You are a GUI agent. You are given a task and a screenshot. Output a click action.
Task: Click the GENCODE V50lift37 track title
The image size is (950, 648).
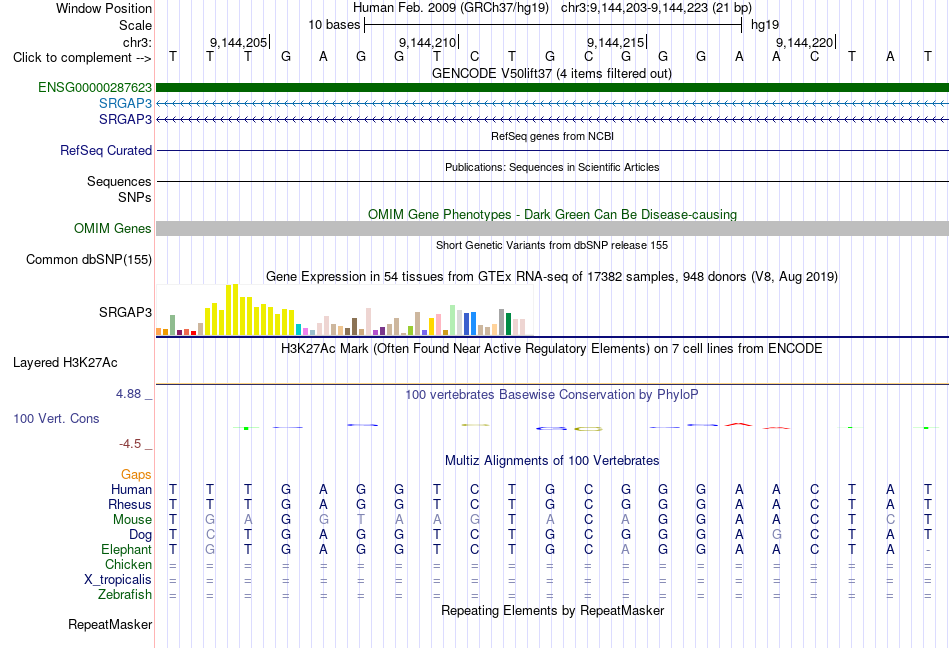click(x=552, y=73)
